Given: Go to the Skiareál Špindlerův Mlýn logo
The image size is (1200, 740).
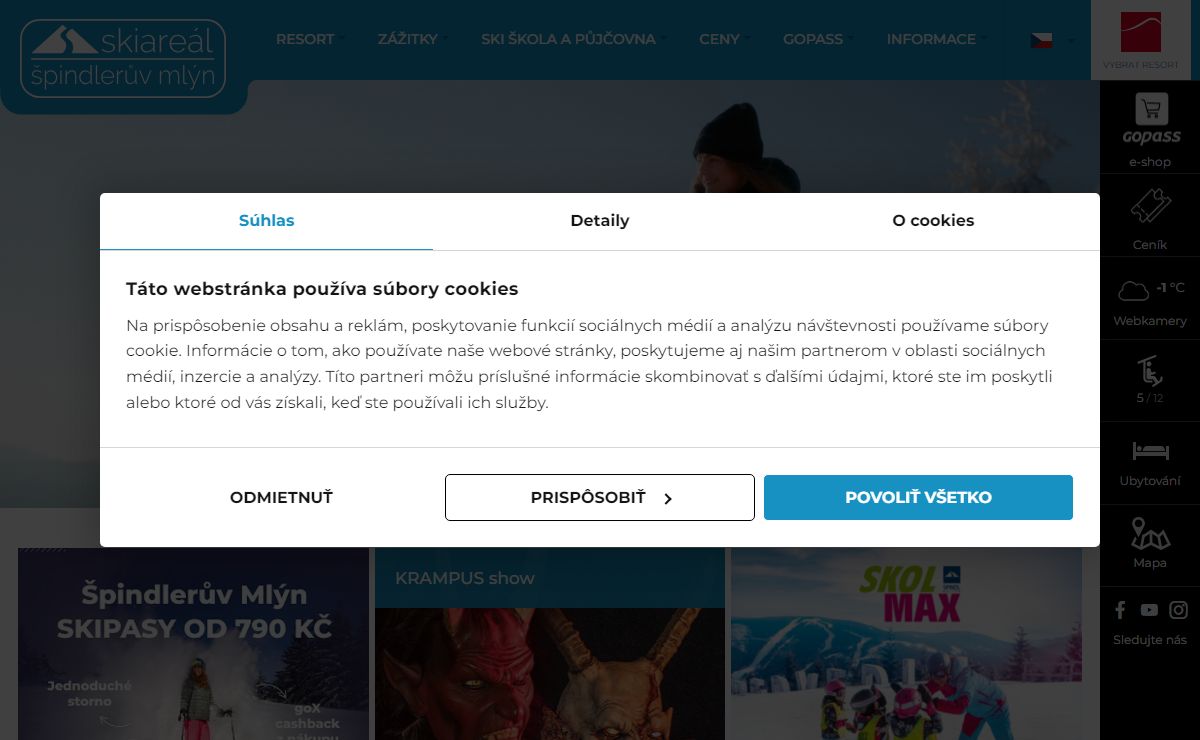Looking at the screenshot, I should pyautogui.click(x=123, y=58).
